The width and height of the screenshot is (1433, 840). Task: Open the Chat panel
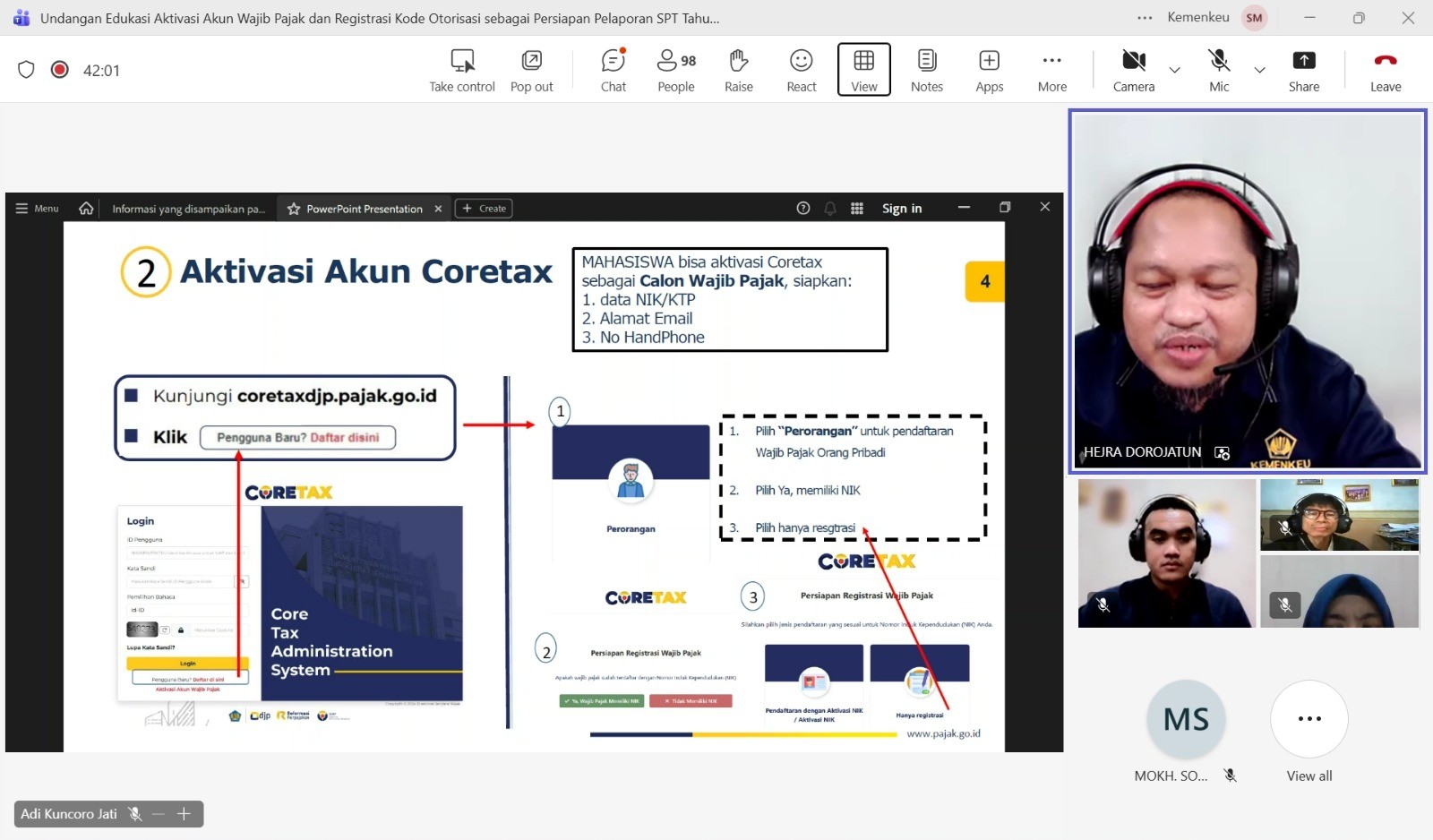coord(613,70)
